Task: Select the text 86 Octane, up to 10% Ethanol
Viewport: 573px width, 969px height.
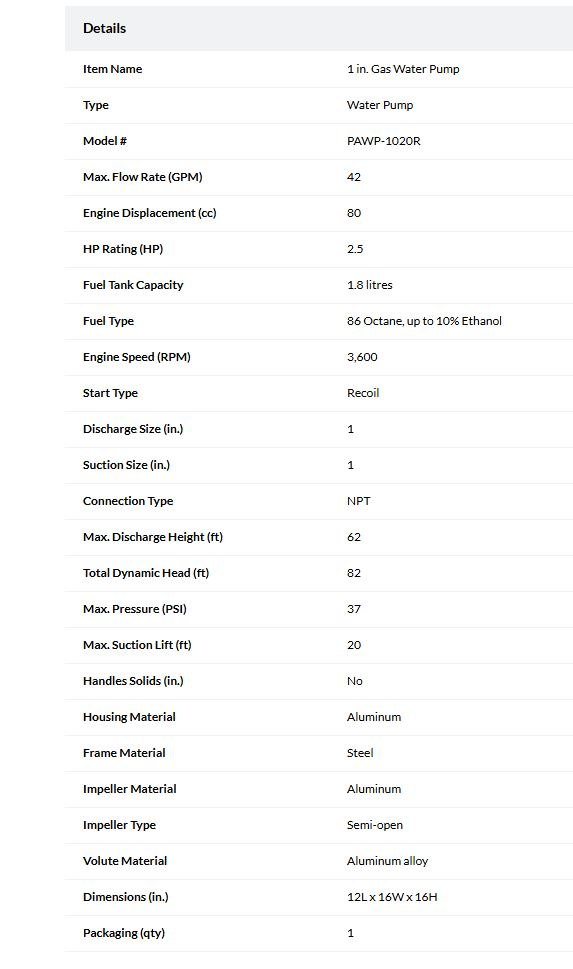Action: 424,321
